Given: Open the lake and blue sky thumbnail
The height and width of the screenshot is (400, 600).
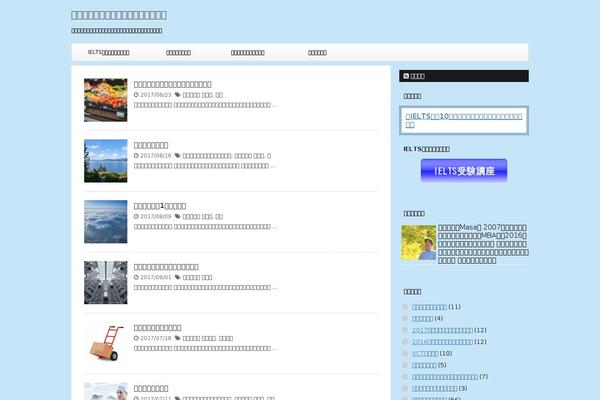Looking at the screenshot, I should (x=106, y=161).
